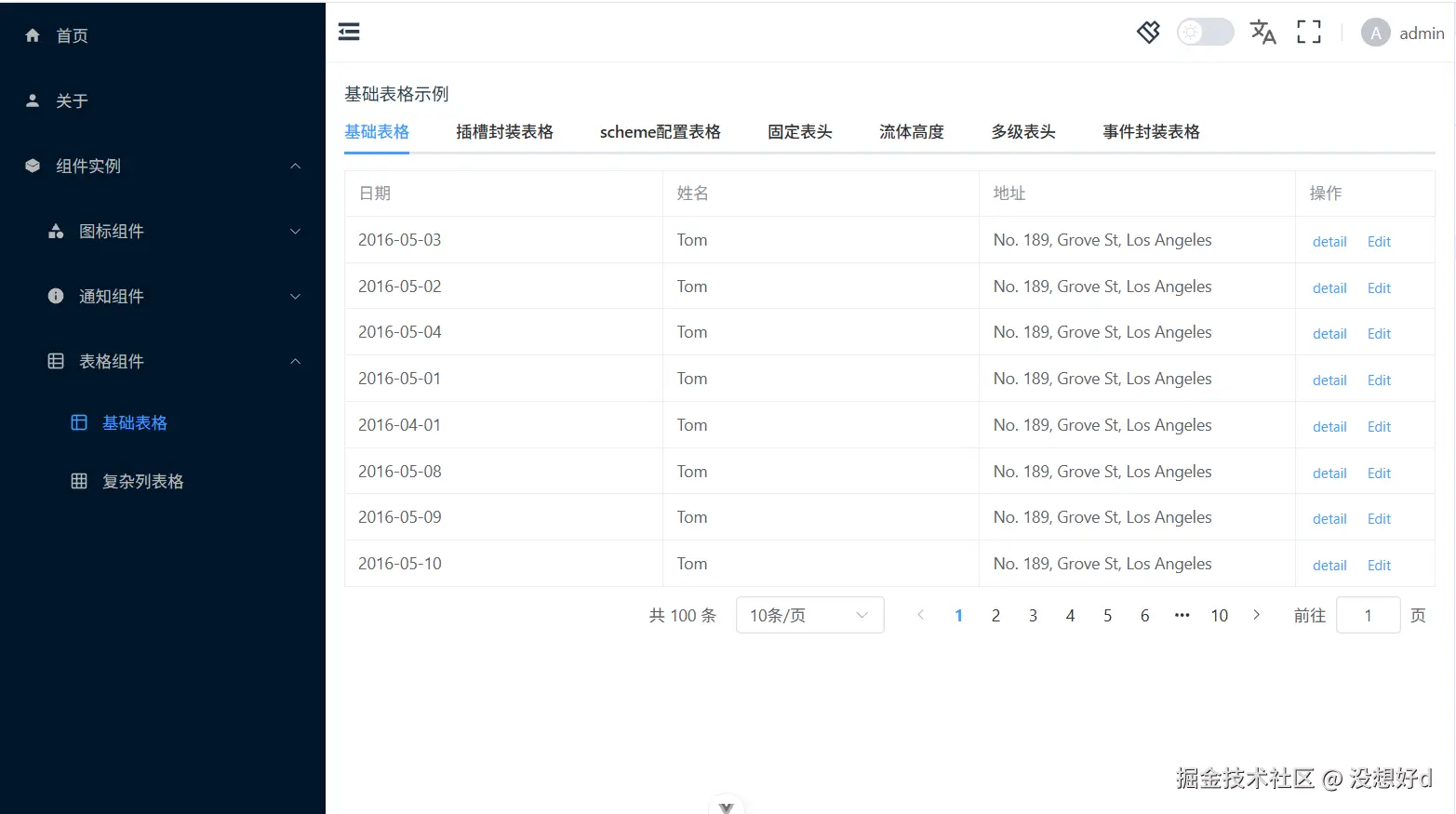This screenshot has height=814, width=1456.
Task: Click detail link for 2016-05-03 row
Action: 1329,242
